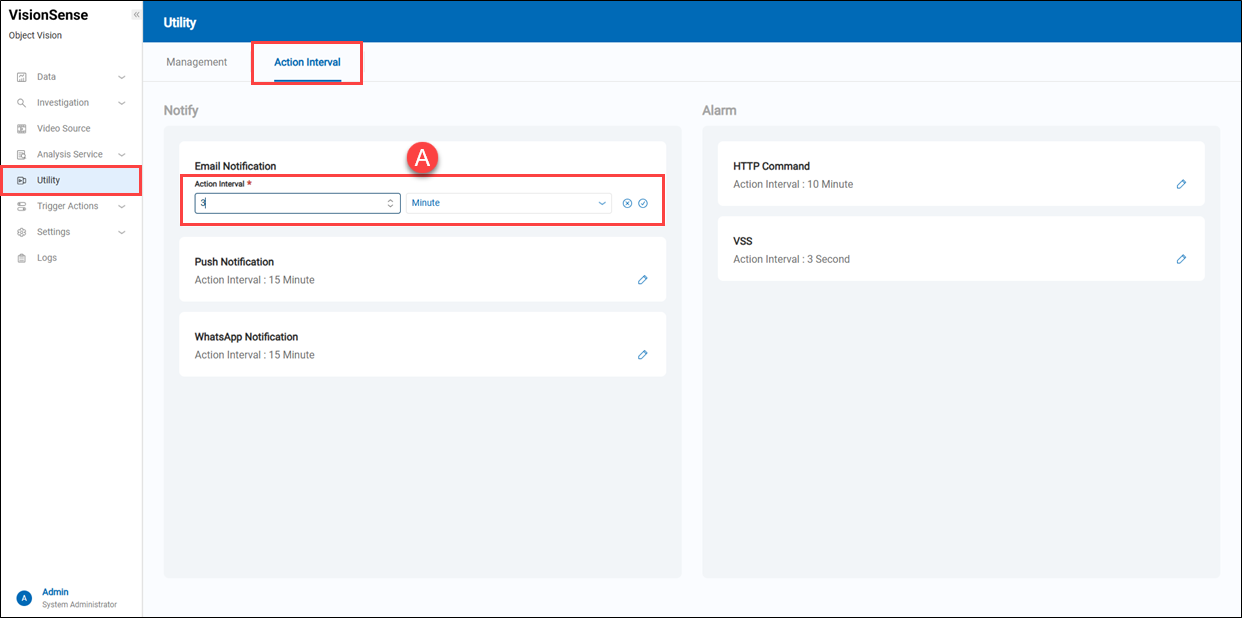The image size is (1242, 618).
Task: Click the Action Interval stepper arrows
Action: [x=390, y=203]
